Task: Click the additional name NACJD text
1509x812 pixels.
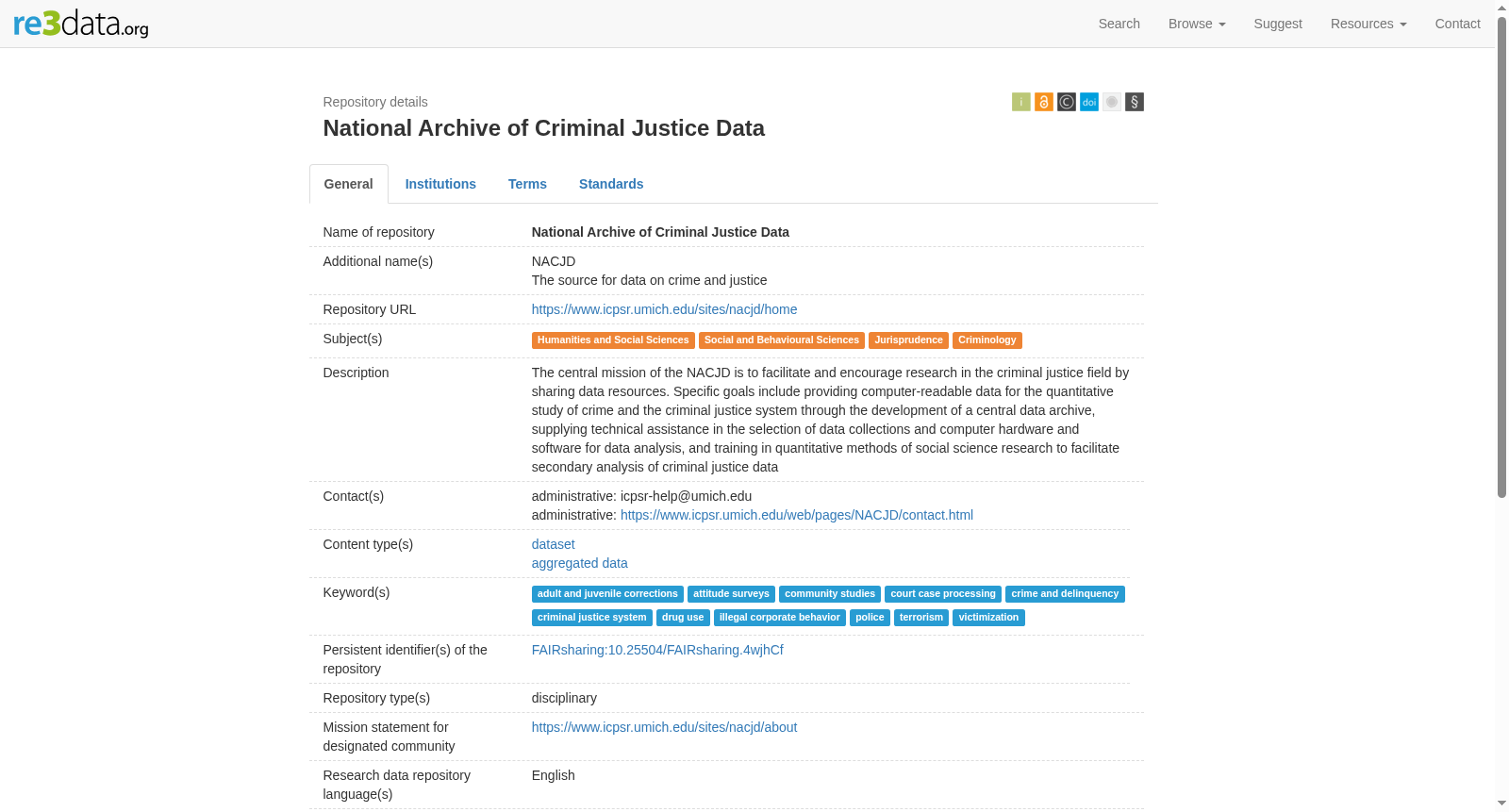Action: point(554,261)
